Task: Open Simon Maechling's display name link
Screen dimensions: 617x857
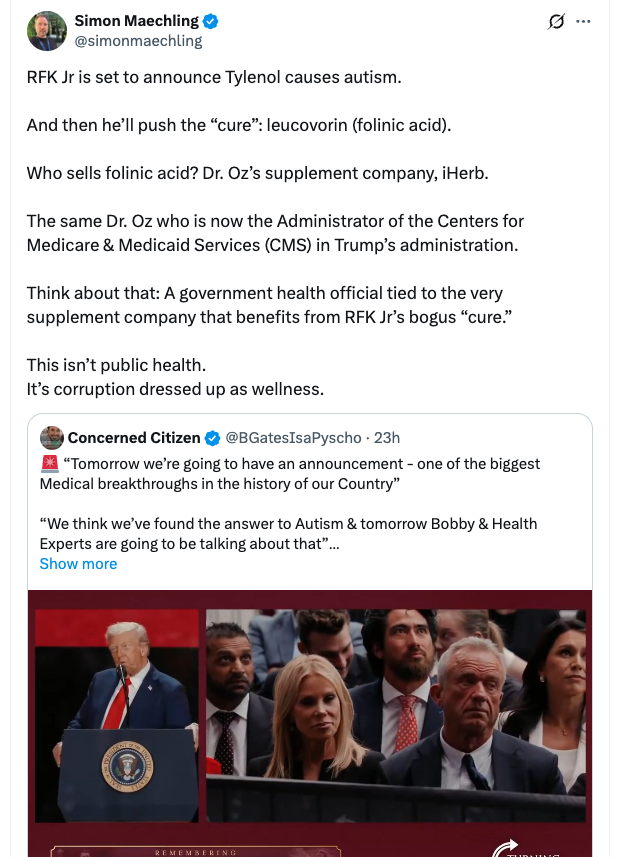Action: pos(138,21)
